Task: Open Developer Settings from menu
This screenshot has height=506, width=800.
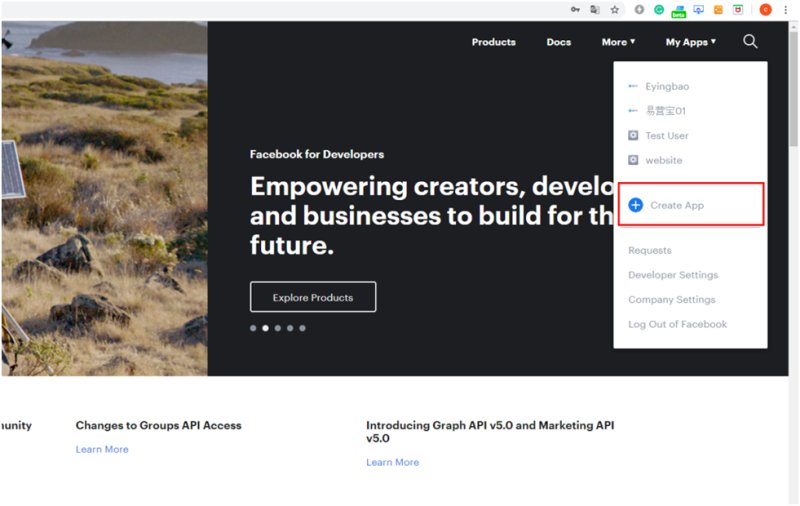Action: [673, 275]
